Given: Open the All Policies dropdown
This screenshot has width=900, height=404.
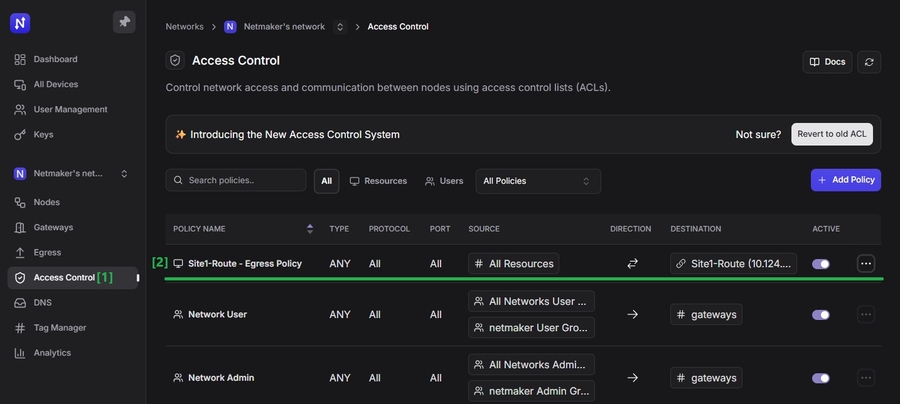Looking at the screenshot, I should pos(537,181).
